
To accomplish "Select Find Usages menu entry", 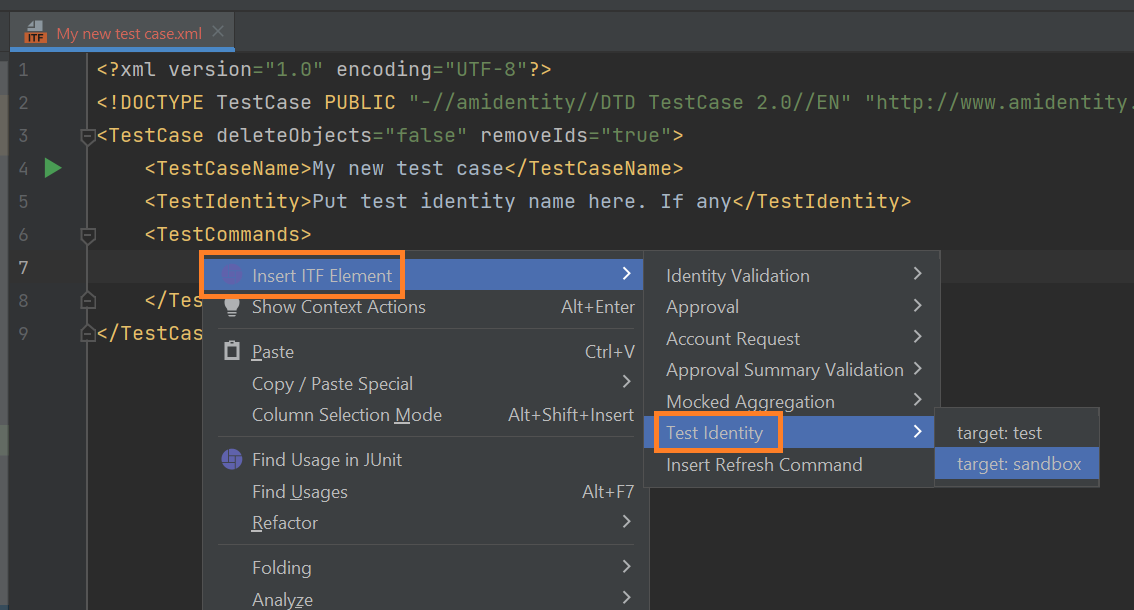I will click(423, 491).
